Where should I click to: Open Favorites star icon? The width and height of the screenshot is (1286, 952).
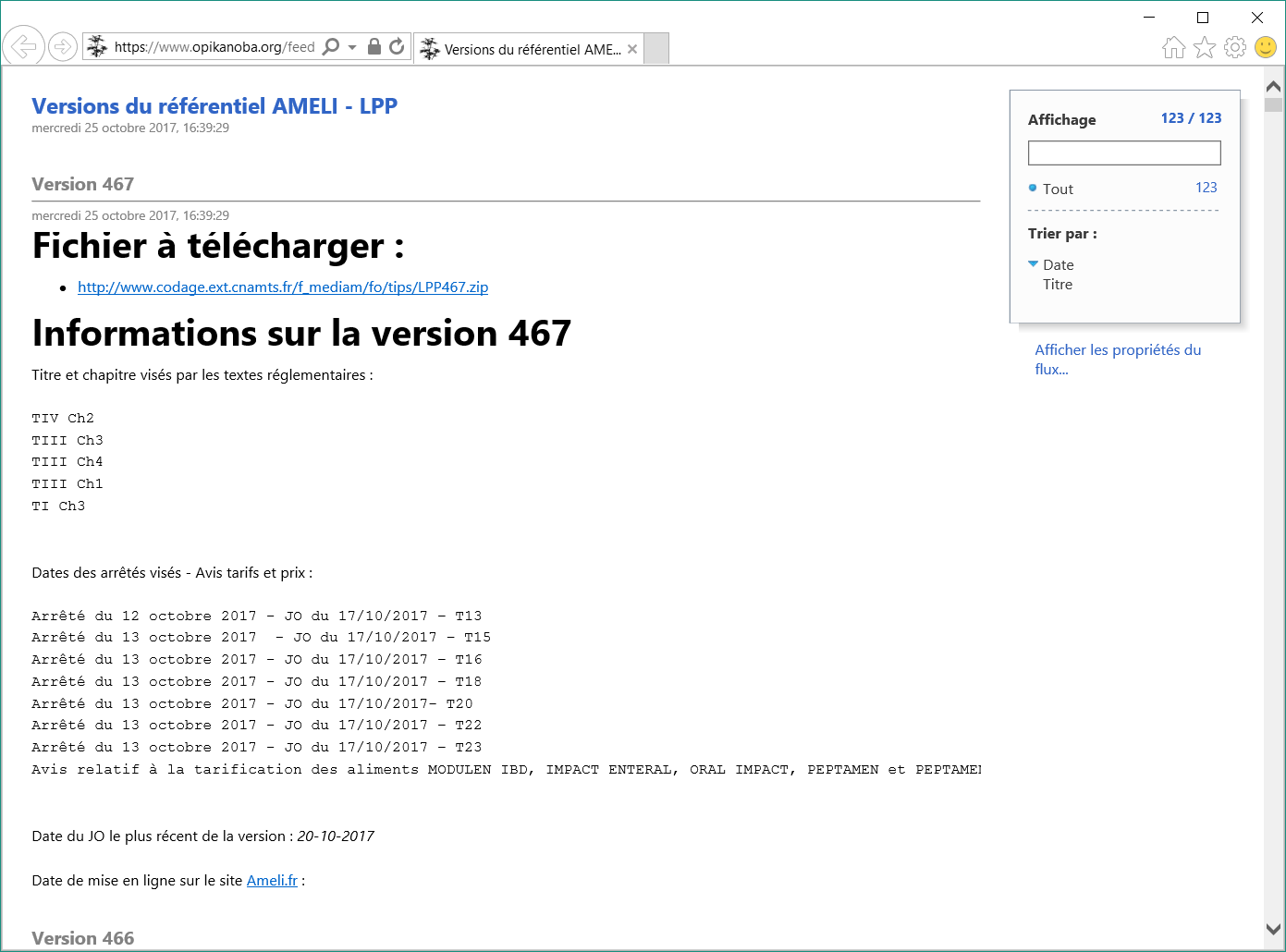click(x=1205, y=47)
